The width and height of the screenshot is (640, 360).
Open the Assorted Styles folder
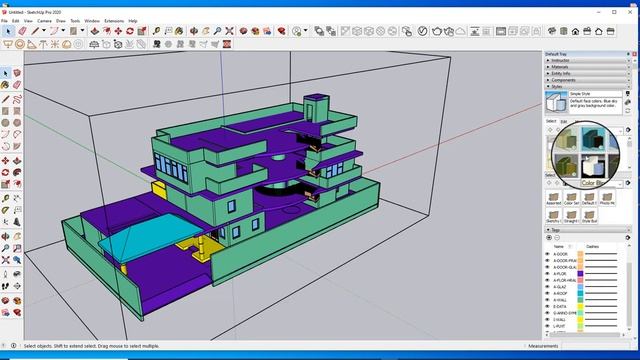click(x=553, y=199)
